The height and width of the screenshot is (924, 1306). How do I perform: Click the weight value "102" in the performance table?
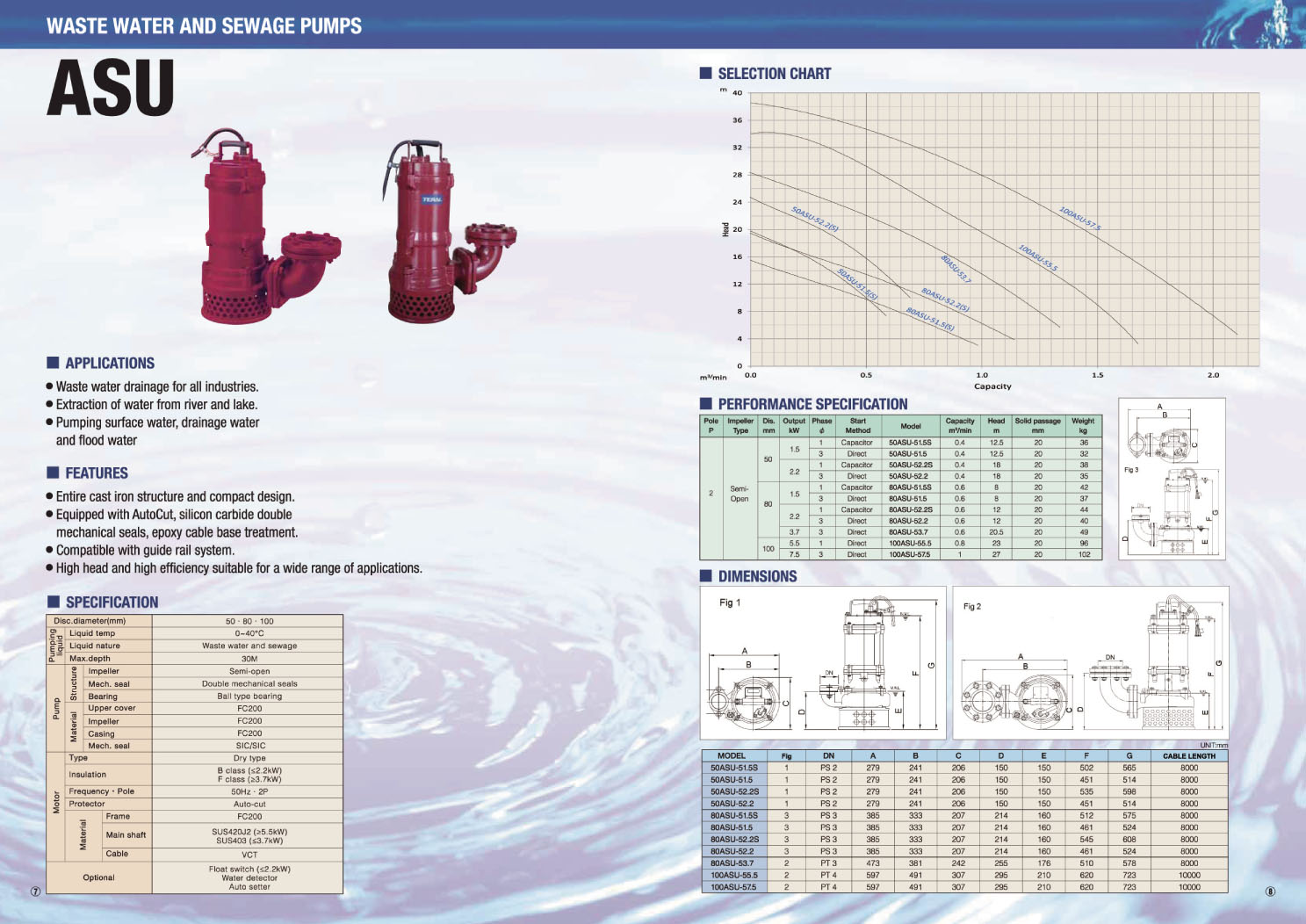[x=1084, y=554]
